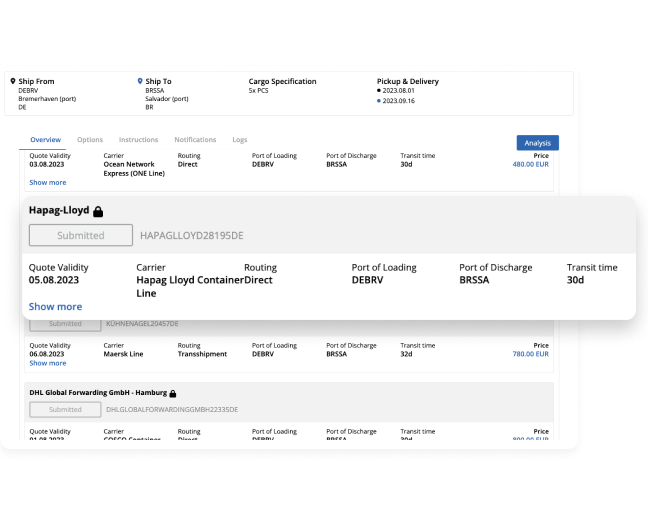Switch to the Overview tab
This screenshot has width=648, height=516.
[x=45, y=140]
